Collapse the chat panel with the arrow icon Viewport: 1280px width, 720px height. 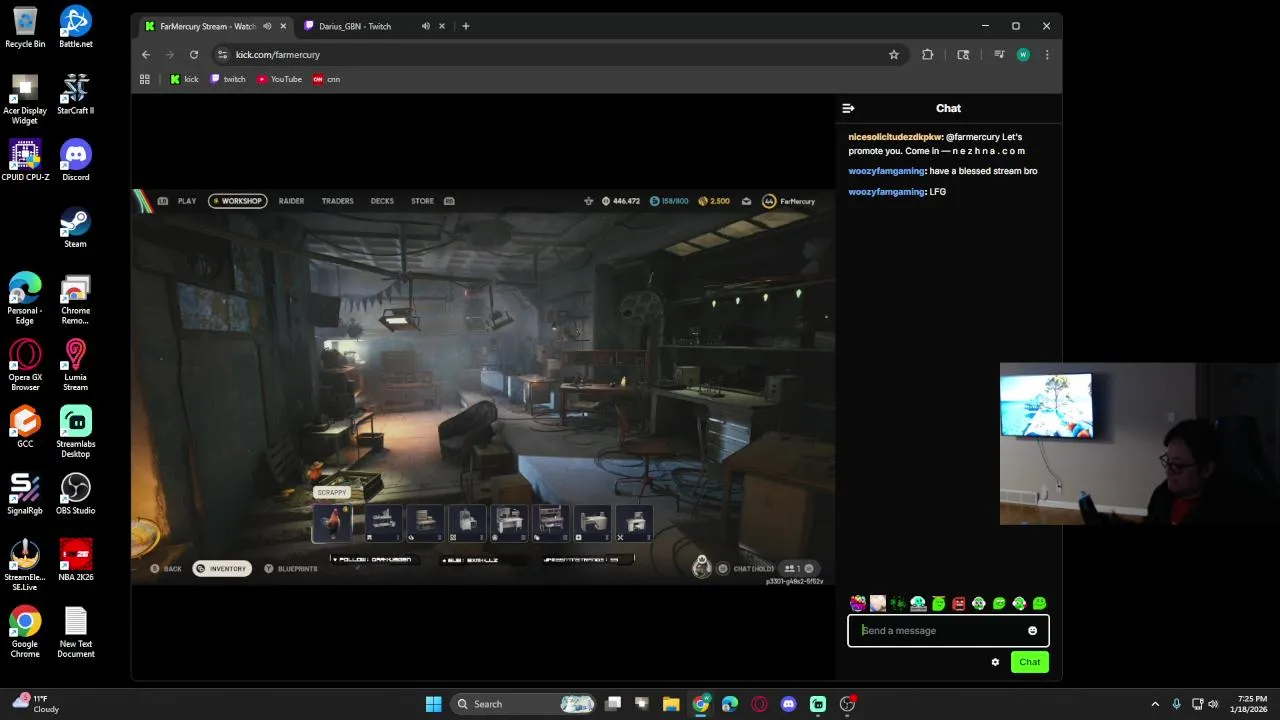[x=848, y=108]
